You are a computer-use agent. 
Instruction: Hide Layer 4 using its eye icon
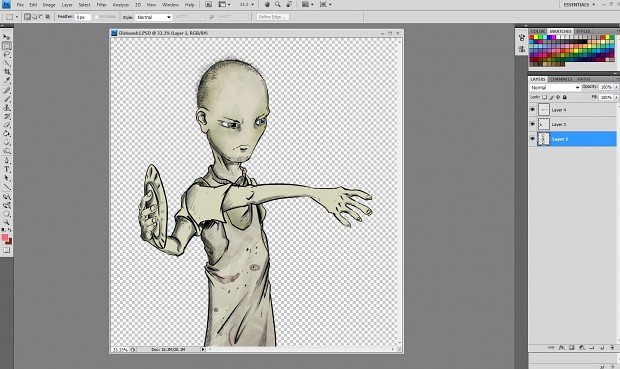point(533,110)
